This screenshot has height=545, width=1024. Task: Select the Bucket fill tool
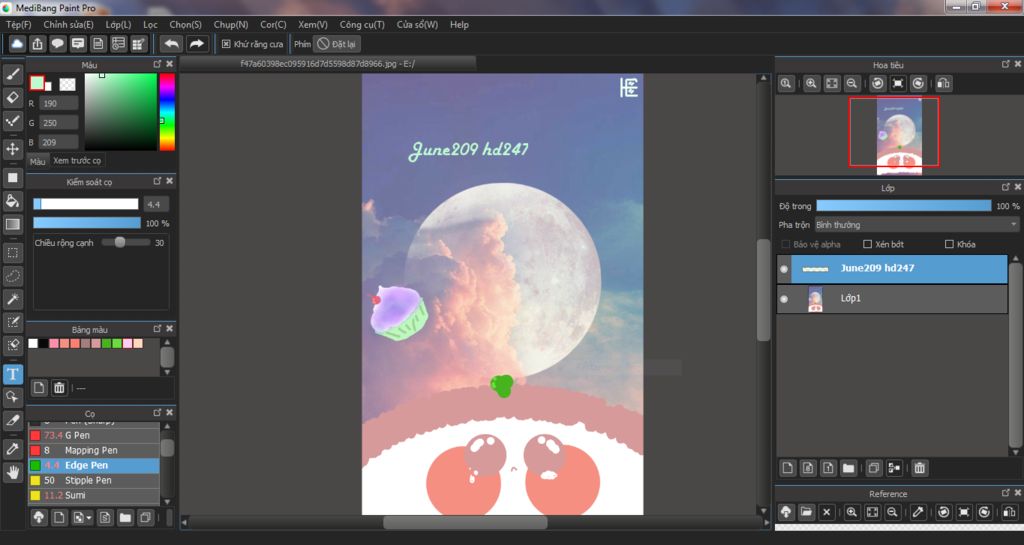click(12, 200)
